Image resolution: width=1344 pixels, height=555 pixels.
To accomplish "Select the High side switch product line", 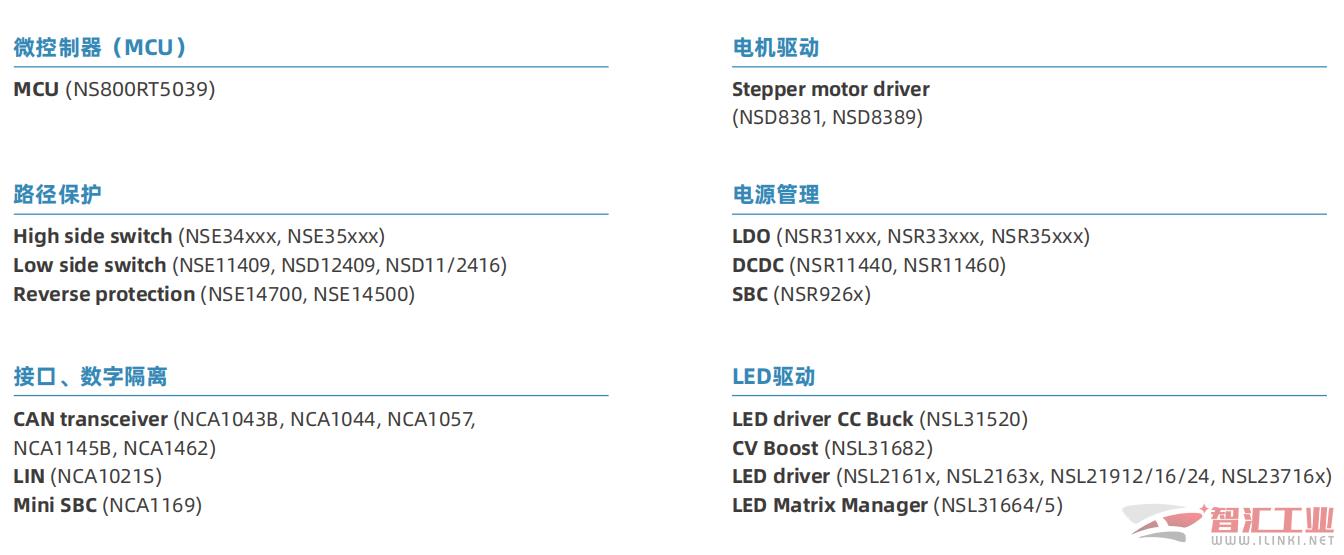I will pyautogui.click(x=199, y=237).
